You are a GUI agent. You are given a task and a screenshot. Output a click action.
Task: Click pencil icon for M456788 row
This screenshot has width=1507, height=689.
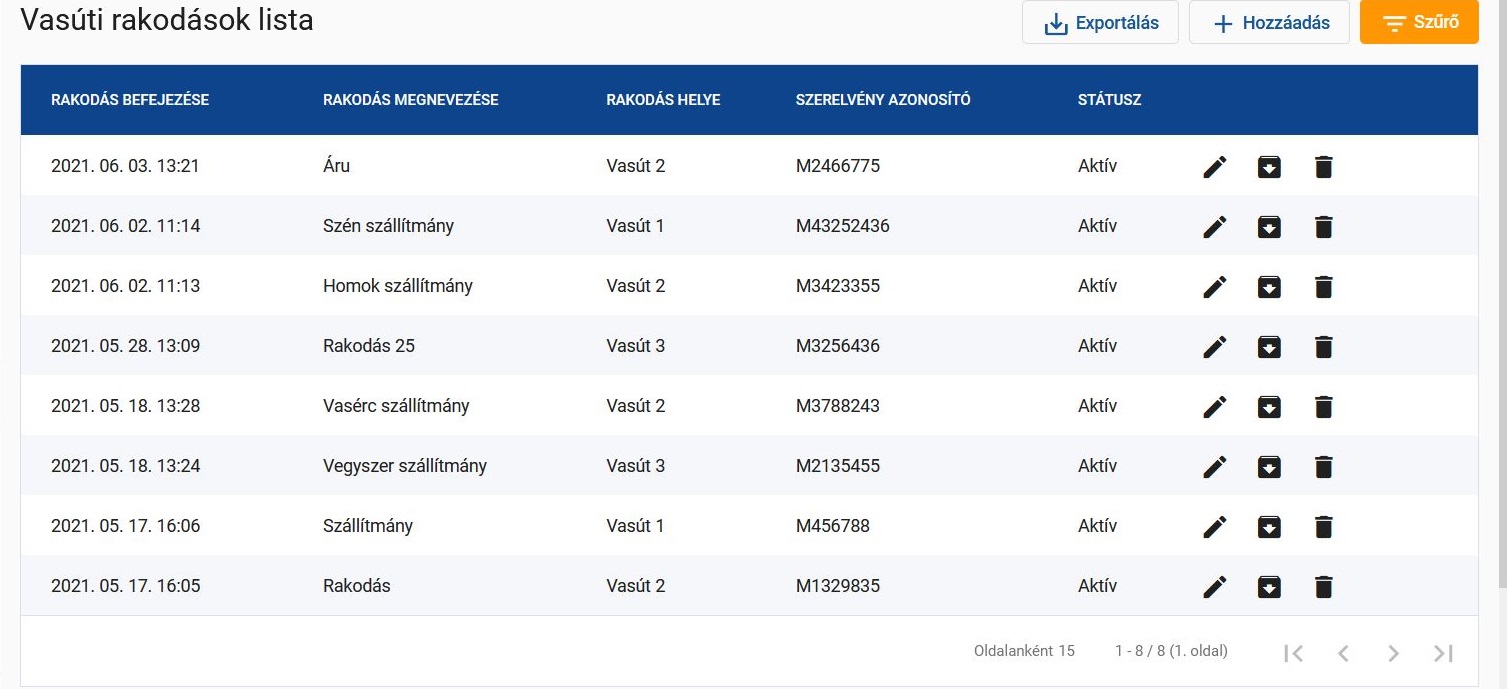(x=1214, y=527)
